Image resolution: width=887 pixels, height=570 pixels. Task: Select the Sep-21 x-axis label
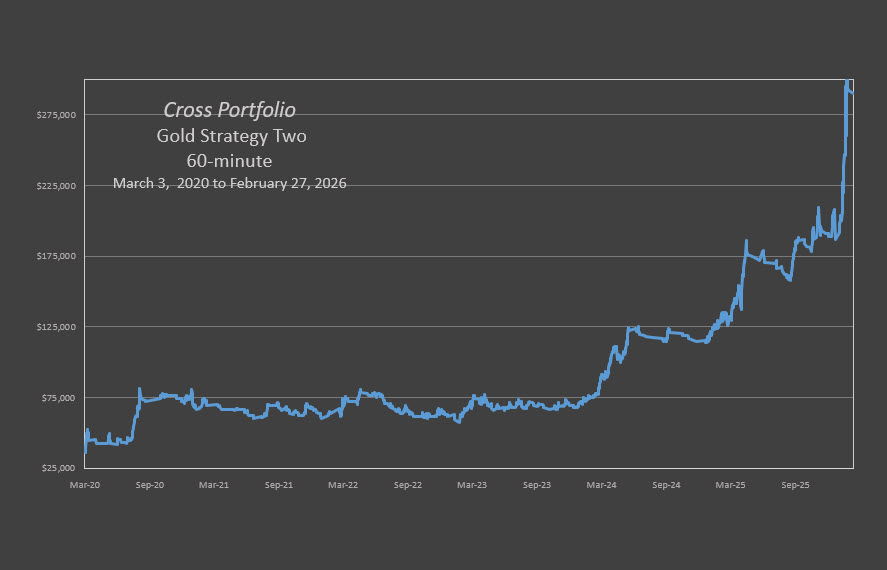coord(279,485)
